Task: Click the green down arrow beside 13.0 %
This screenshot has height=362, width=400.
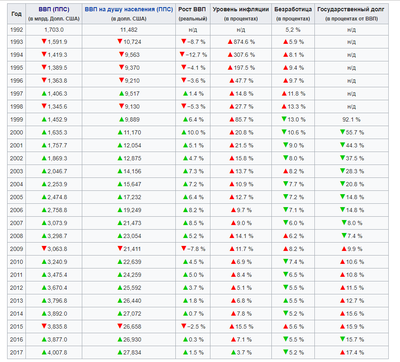Action: click(284, 119)
